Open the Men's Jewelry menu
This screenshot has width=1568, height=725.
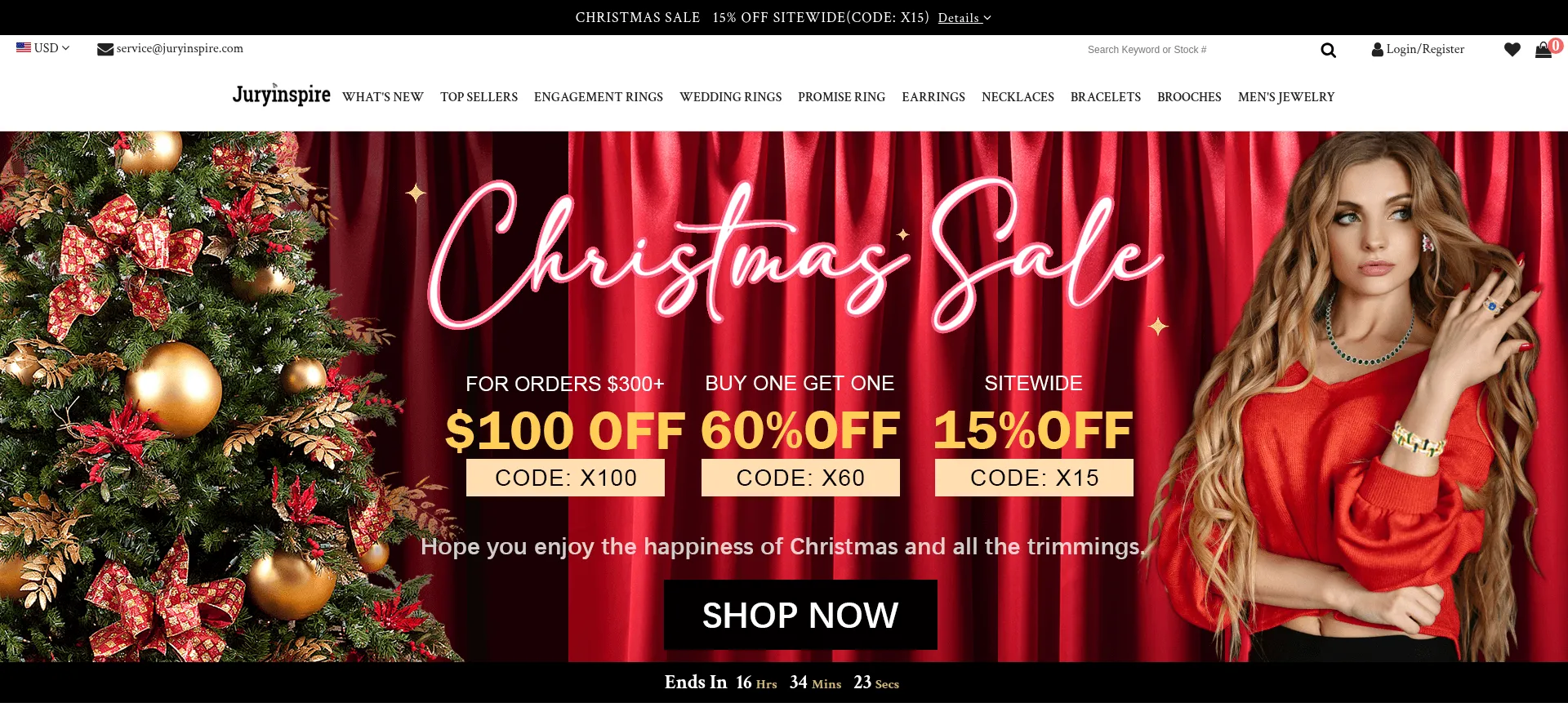click(1286, 97)
